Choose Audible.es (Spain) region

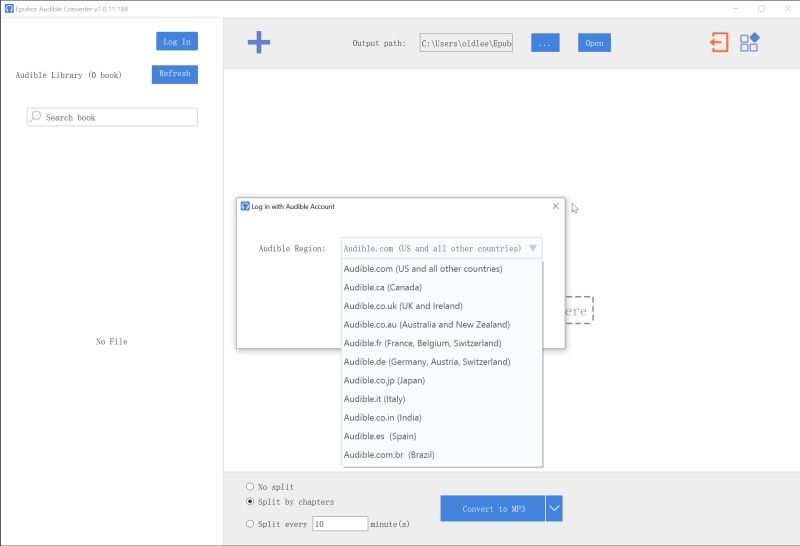442,436
